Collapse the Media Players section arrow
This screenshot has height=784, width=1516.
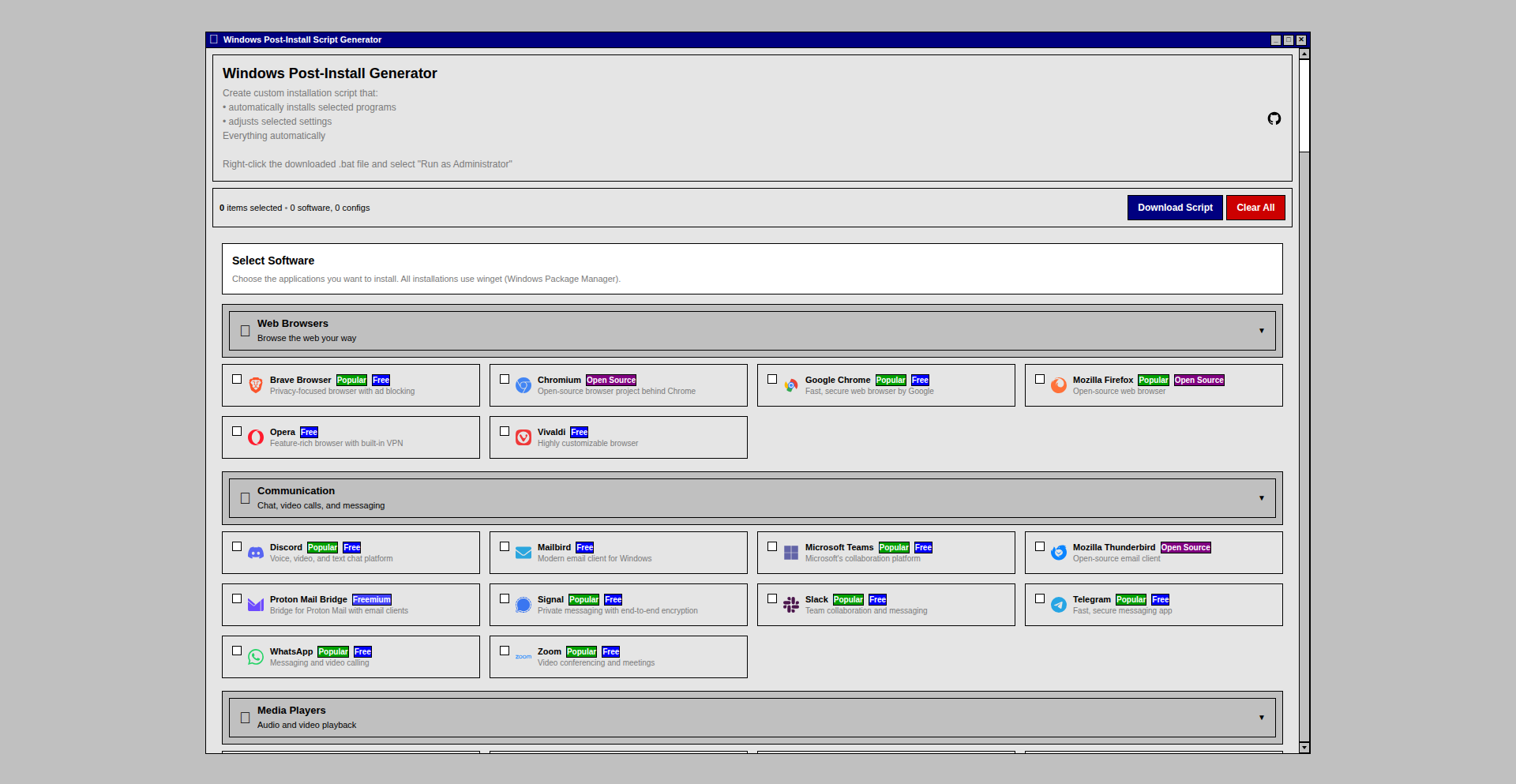click(1261, 718)
